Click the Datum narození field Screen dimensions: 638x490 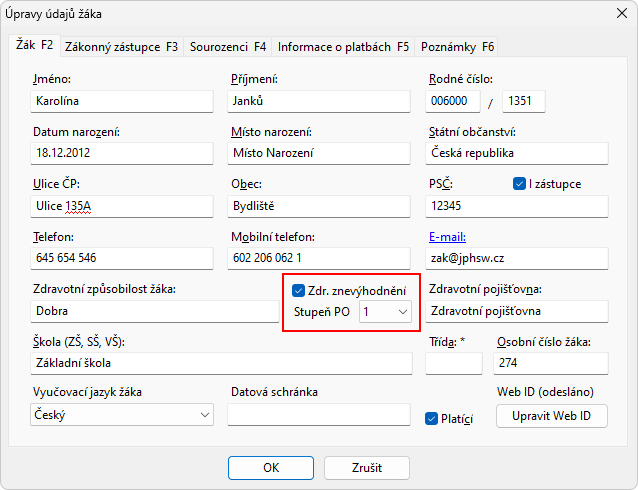tap(121, 153)
